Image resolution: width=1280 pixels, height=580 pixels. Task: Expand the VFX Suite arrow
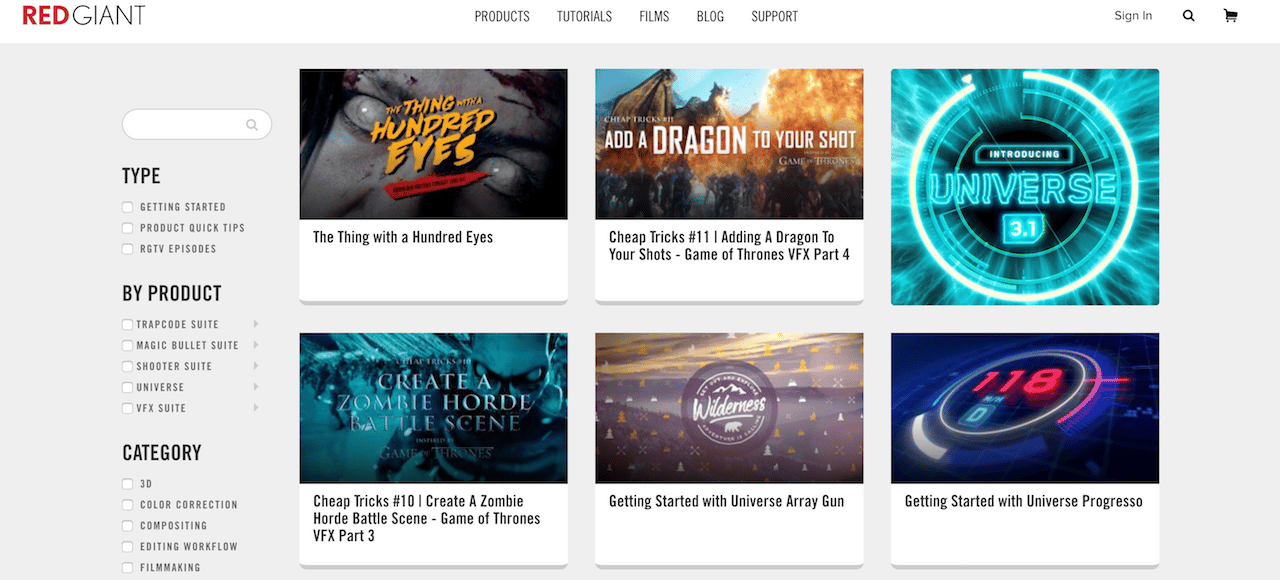pos(256,408)
